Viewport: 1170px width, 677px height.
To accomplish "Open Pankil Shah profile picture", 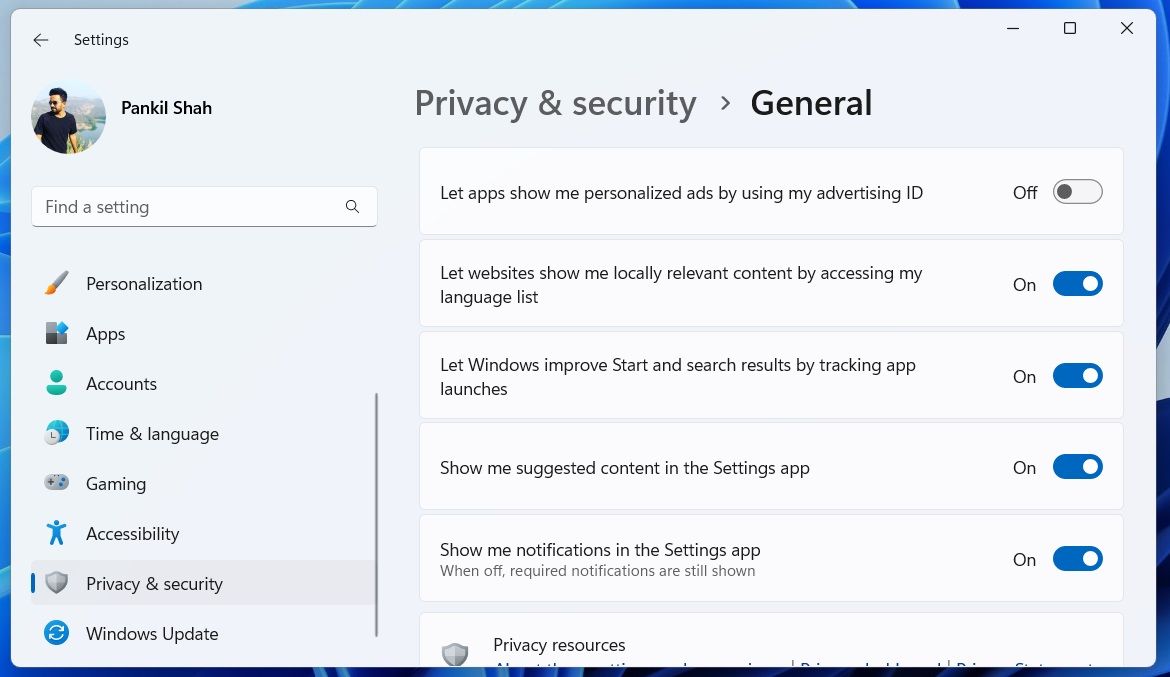I will [68, 117].
